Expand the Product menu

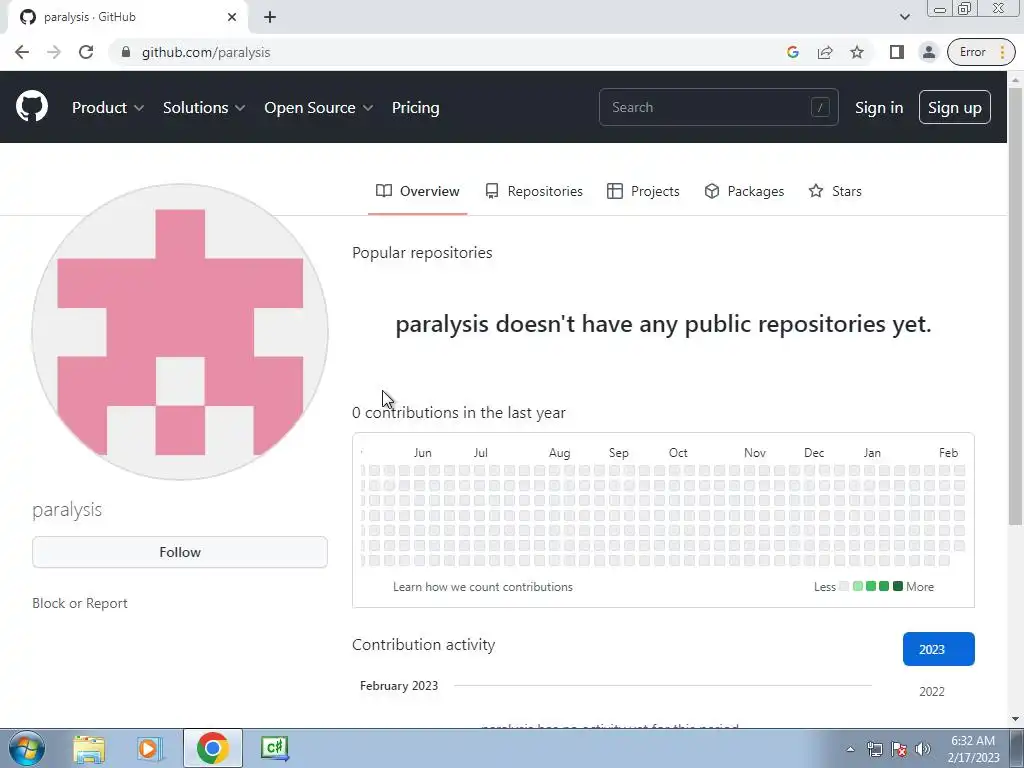[x=108, y=108]
